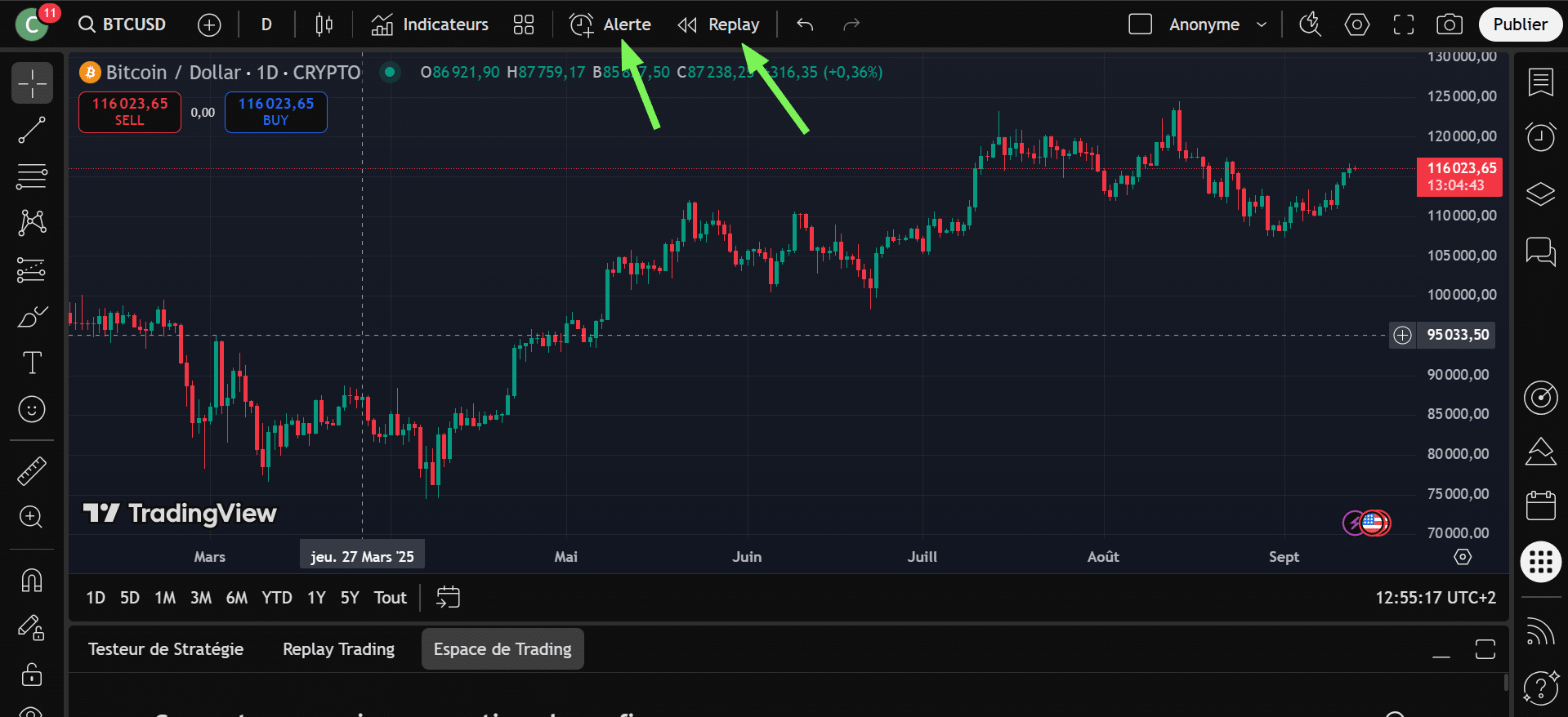Click the red current price label on scale
This screenshot has height=717, width=1568.
pyautogui.click(x=1459, y=176)
